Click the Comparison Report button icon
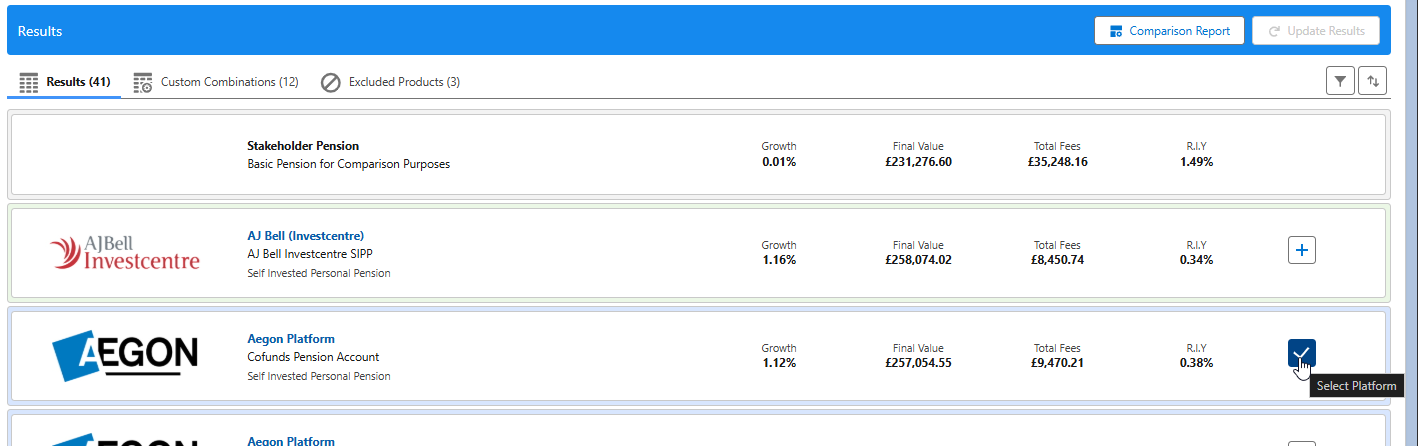Screen dimensions: 1418x446 point(1115,31)
